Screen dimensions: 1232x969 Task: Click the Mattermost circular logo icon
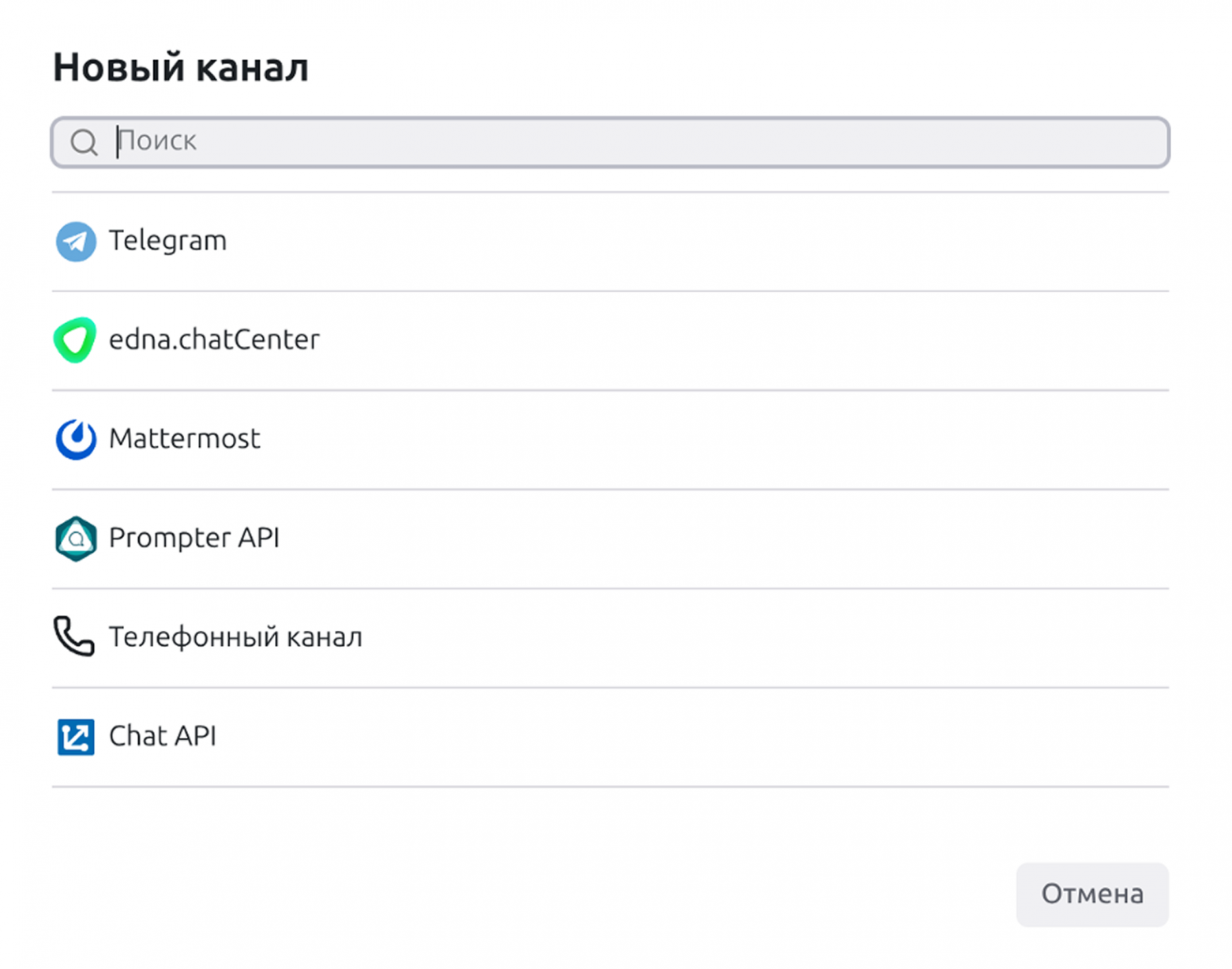click(x=75, y=439)
